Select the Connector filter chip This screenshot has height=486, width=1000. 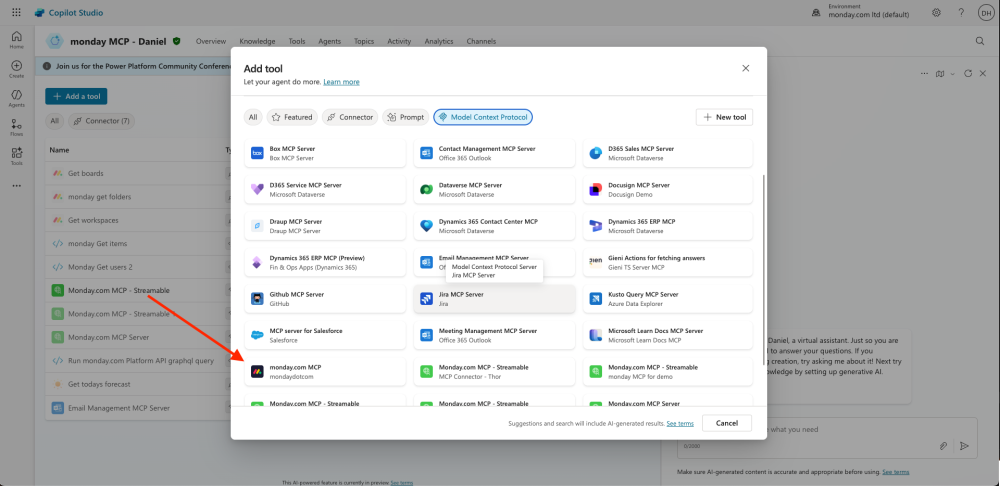click(350, 117)
